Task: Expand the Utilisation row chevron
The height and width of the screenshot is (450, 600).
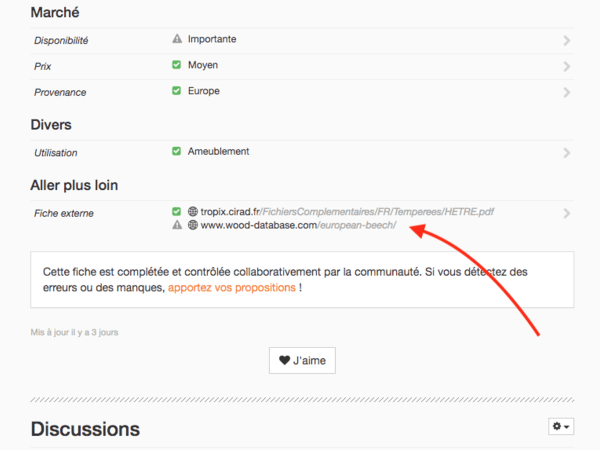Action: pos(567,154)
